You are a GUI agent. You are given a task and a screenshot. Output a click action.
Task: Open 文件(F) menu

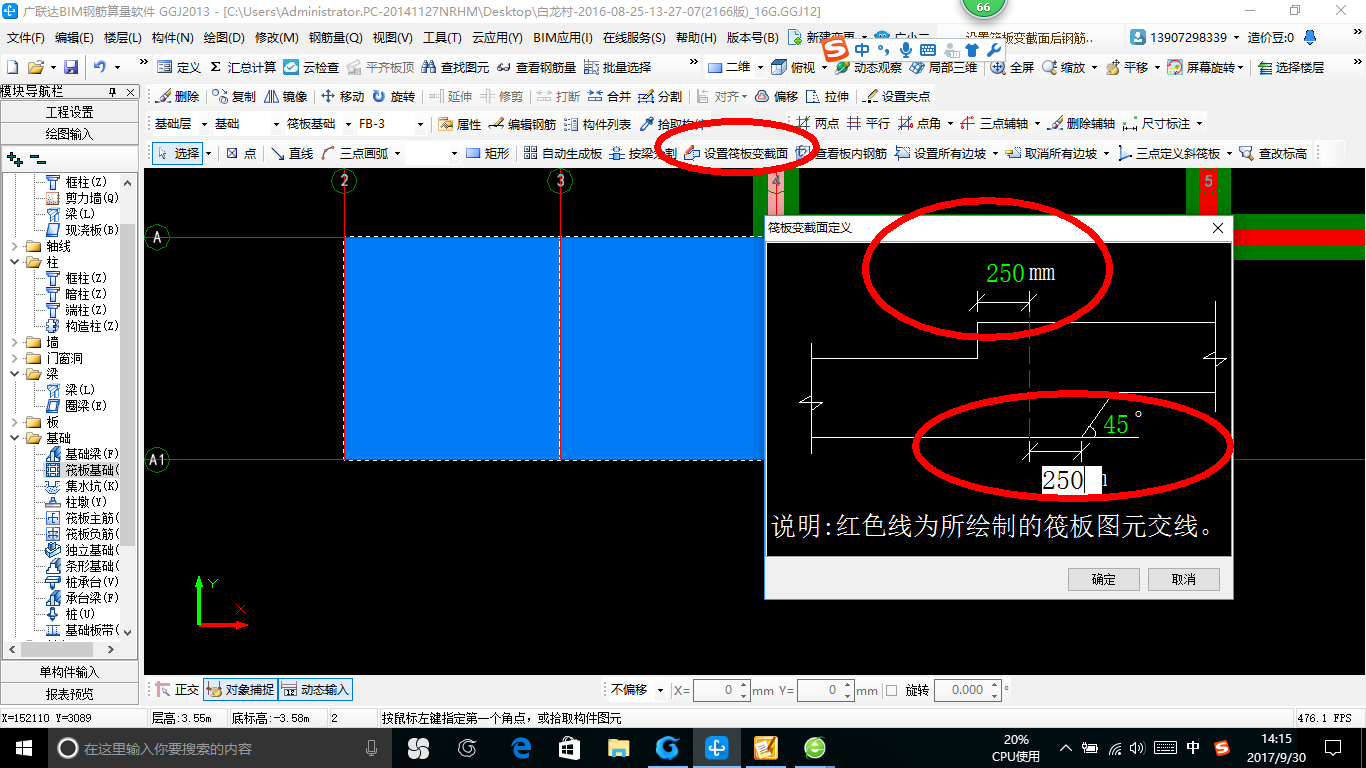tap(26, 38)
